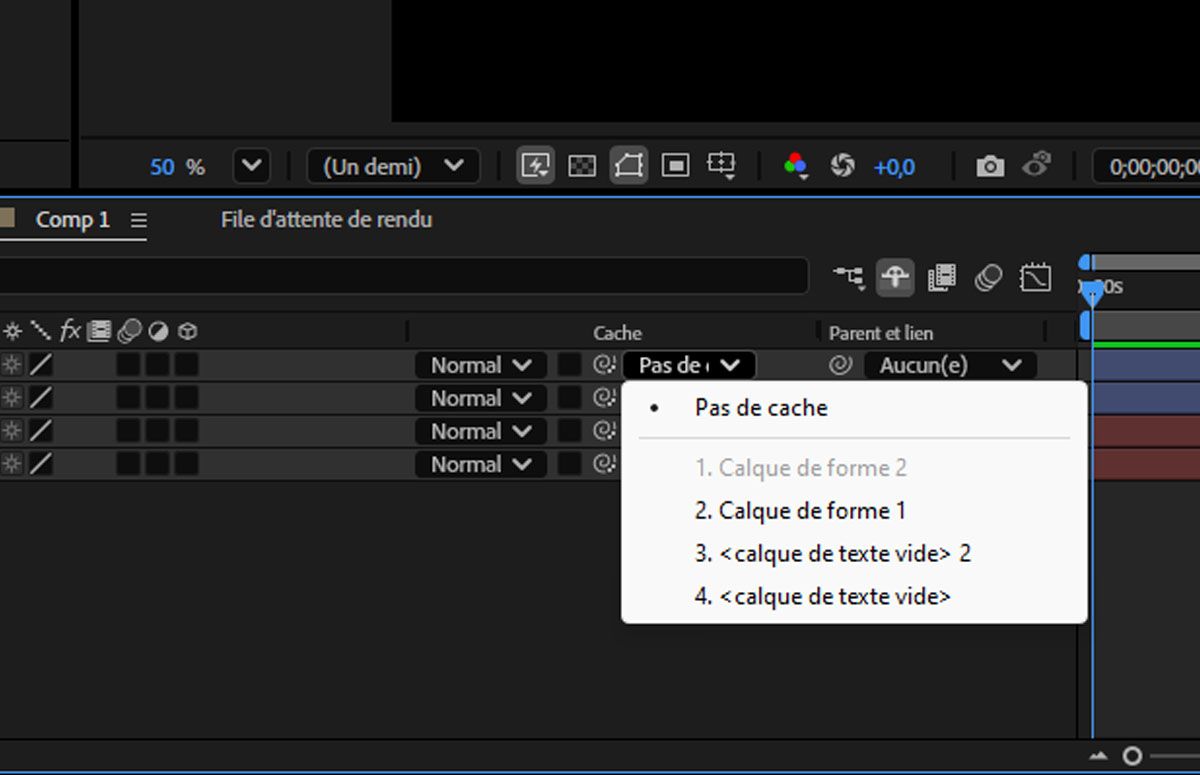Select the top blue layer duration bar
1200x775 pixels.
[1147, 365]
